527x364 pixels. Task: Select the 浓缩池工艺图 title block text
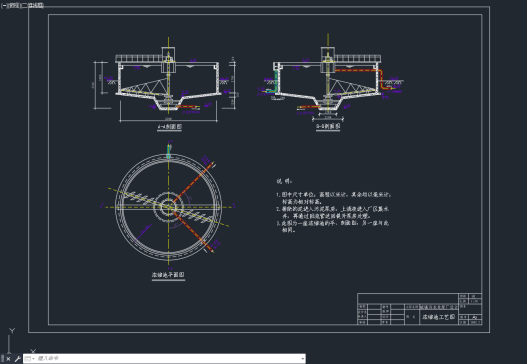[x=439, y=317]
